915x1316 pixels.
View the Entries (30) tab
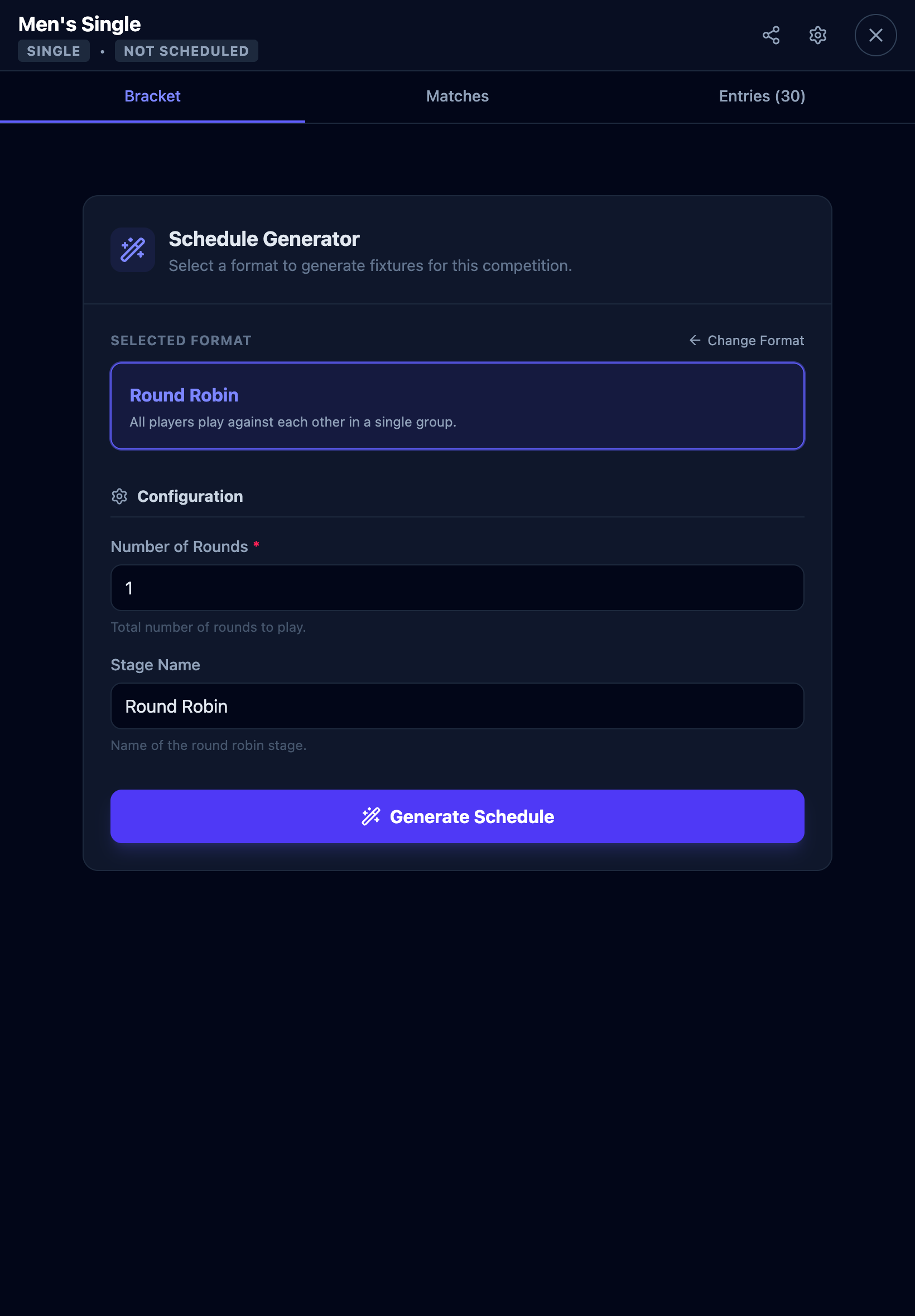point(762,96)
